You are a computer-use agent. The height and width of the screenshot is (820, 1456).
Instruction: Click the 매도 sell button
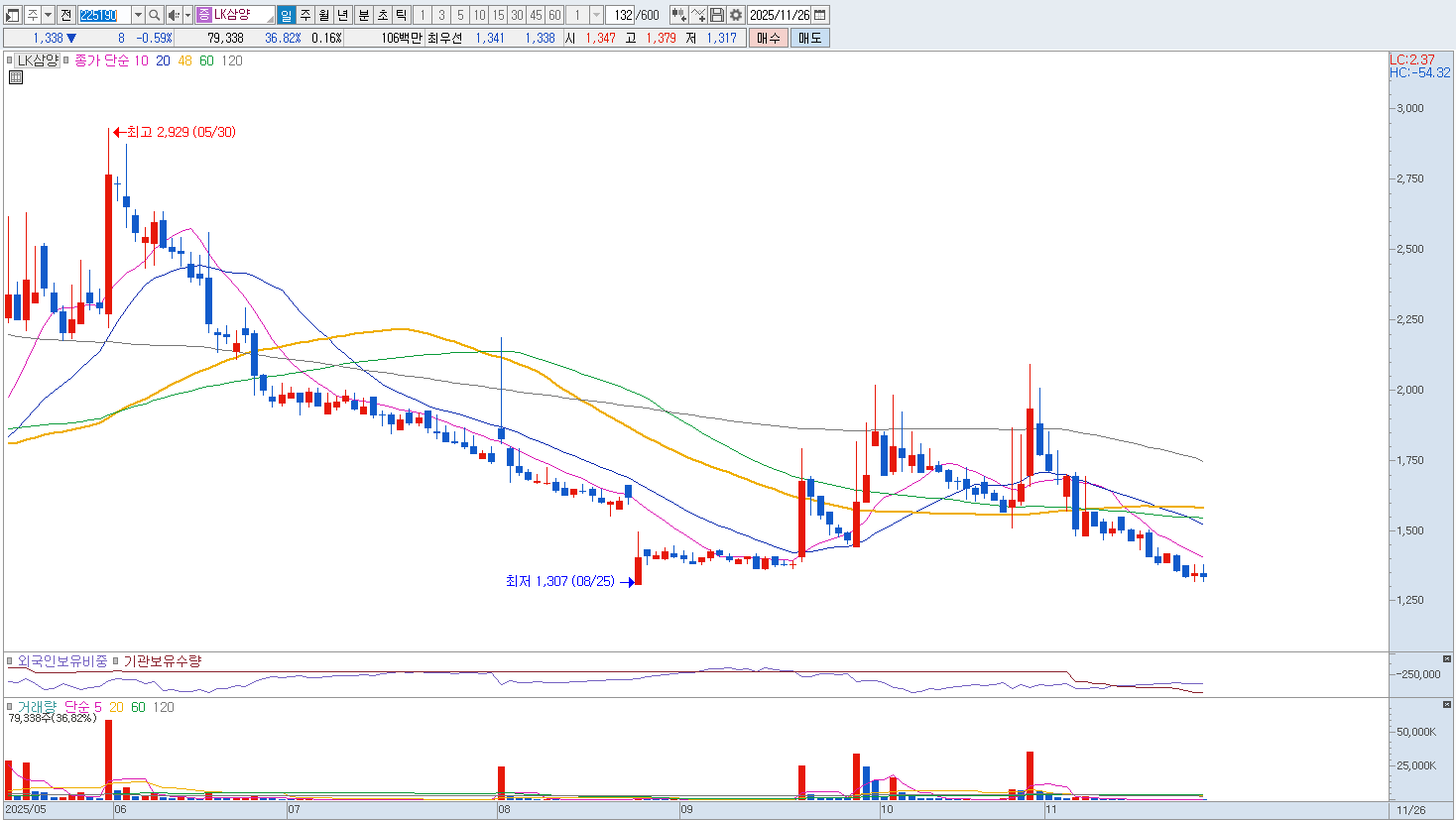809,38
